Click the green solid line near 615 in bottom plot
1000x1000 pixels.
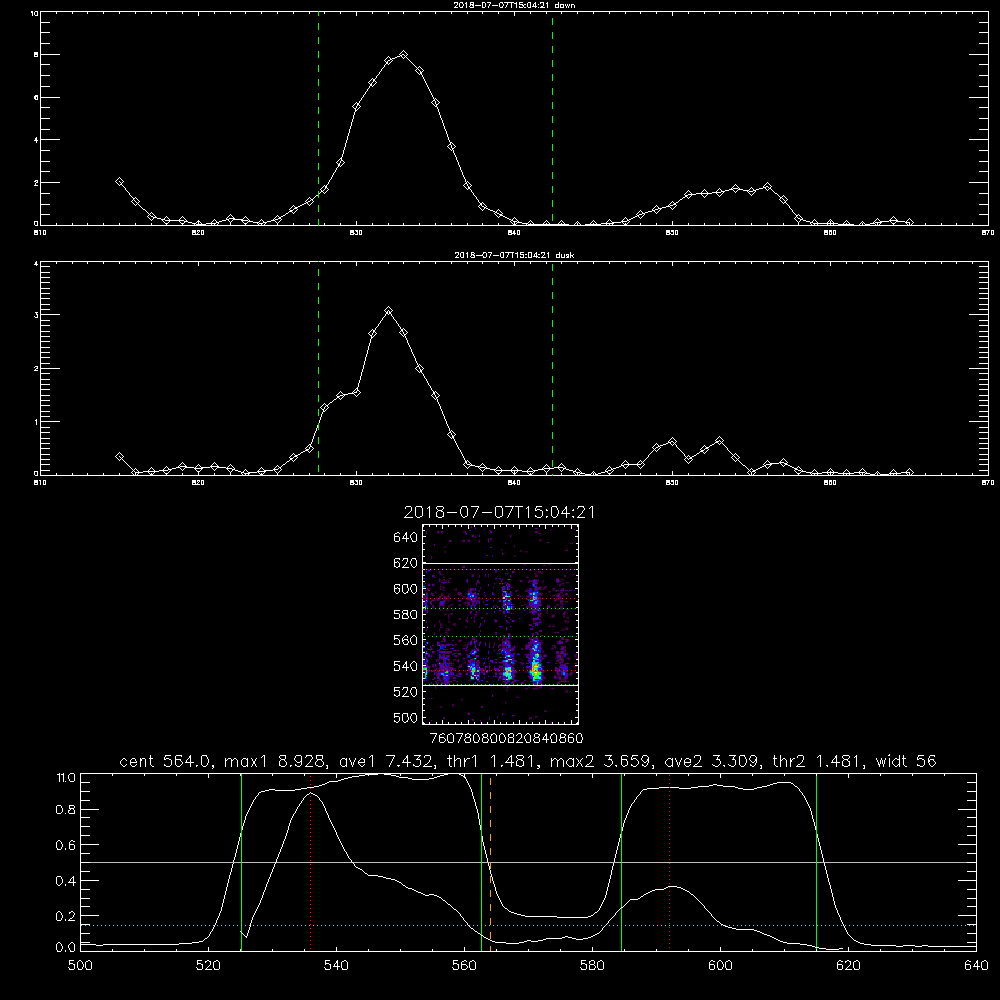816,861
